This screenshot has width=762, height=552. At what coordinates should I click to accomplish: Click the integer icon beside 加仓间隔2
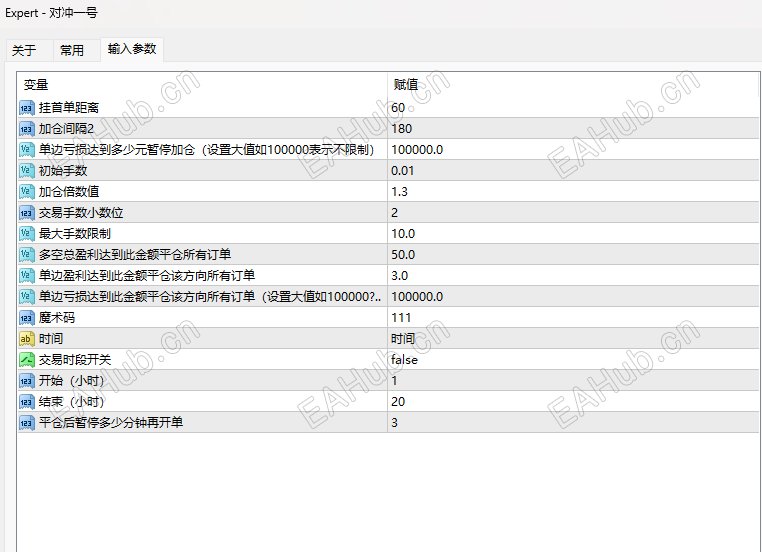click(x=27, y=129)
